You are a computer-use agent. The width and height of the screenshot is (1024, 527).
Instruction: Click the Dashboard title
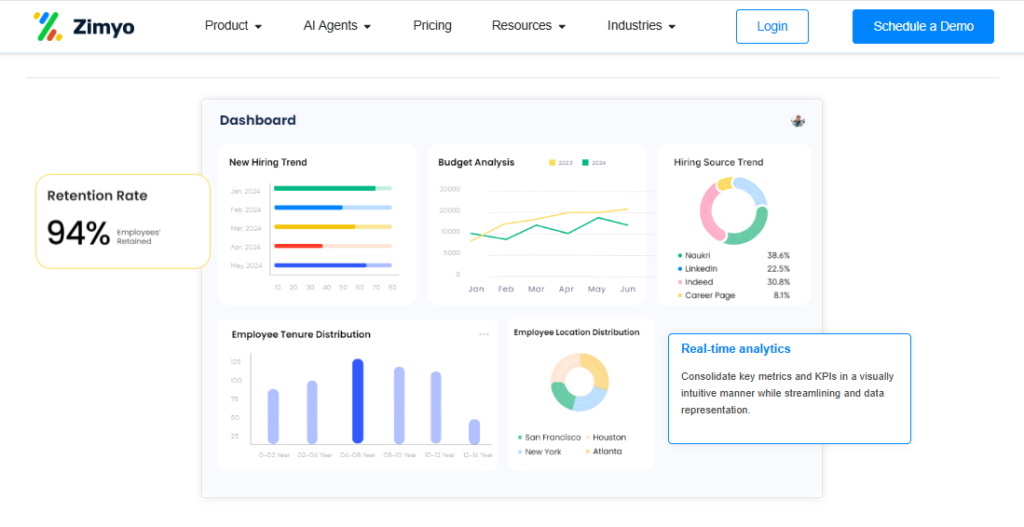coord(258,120)
